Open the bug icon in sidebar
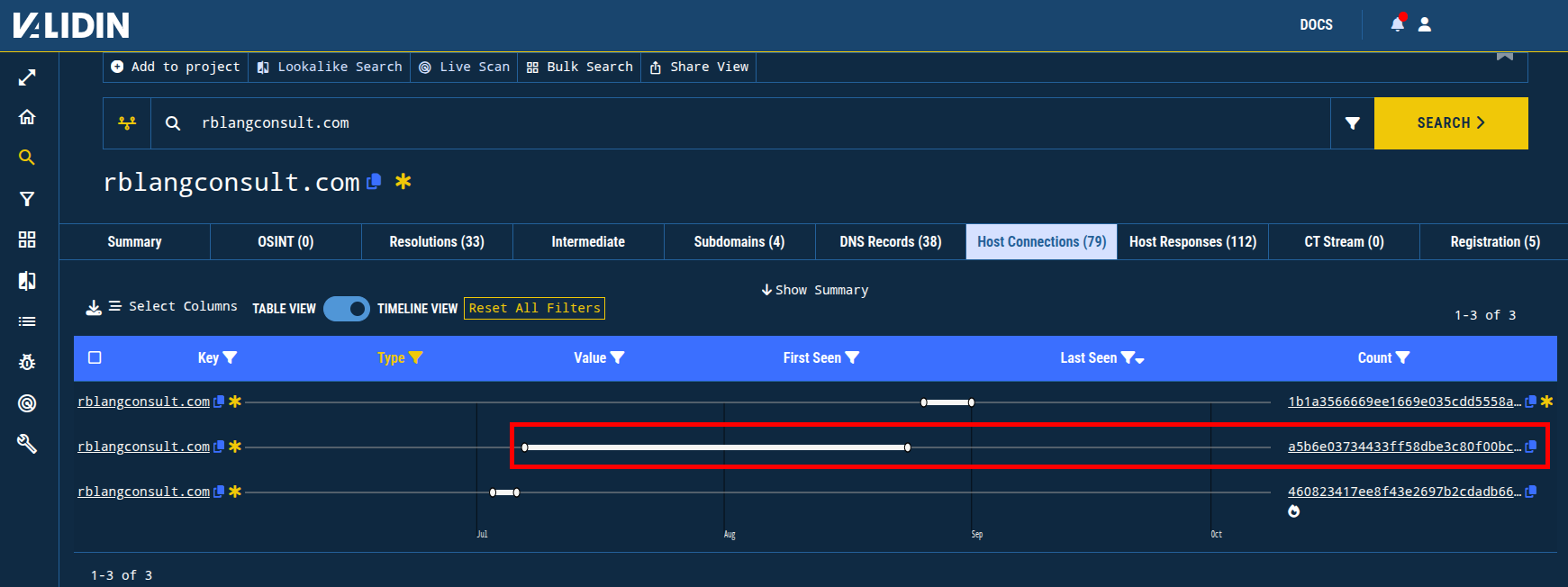Viewport: 1568px width, 587px height. (27, 362)
